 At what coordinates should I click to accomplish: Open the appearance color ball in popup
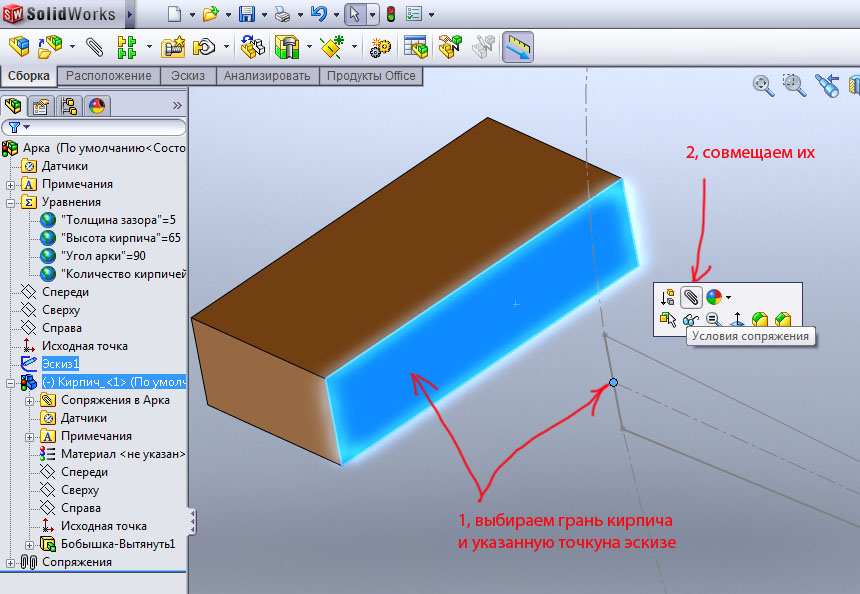[713, 297]
